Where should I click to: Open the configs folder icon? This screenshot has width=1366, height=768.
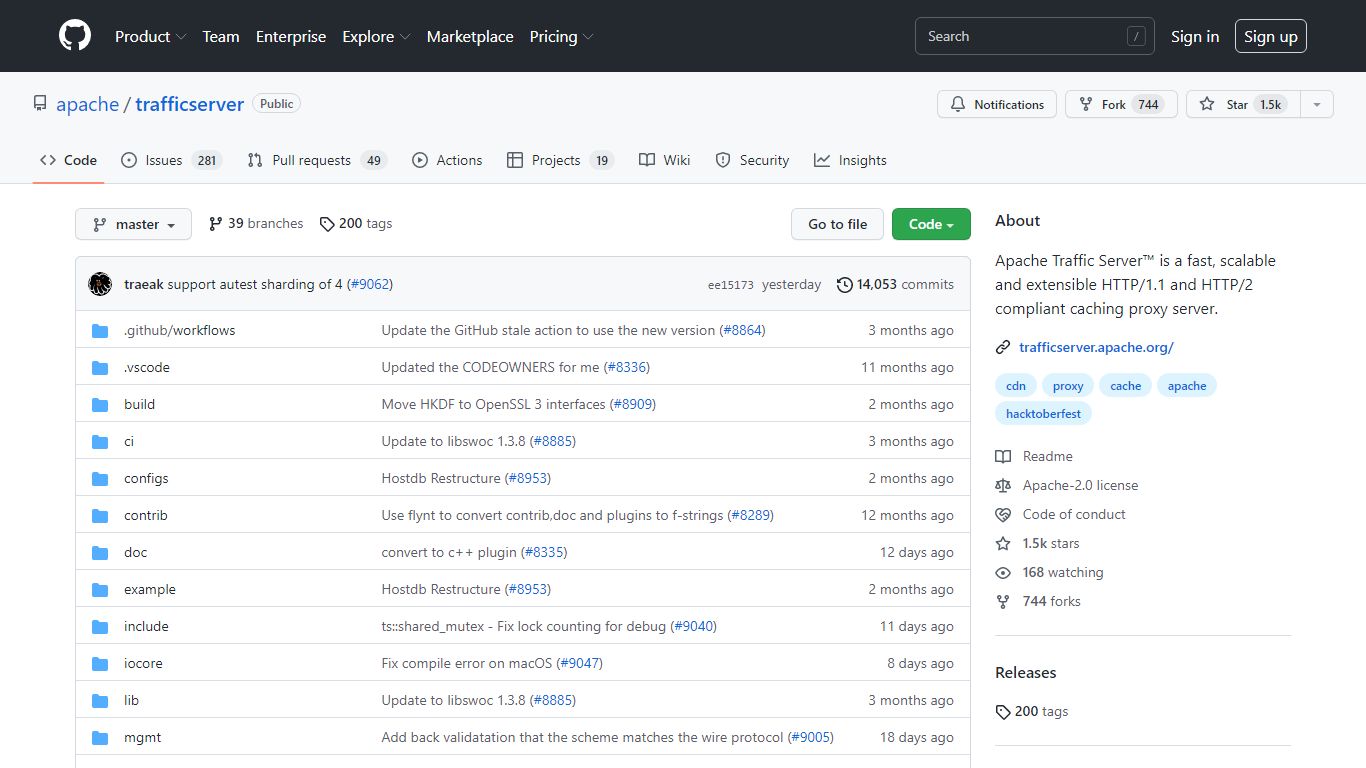[100, 478]
